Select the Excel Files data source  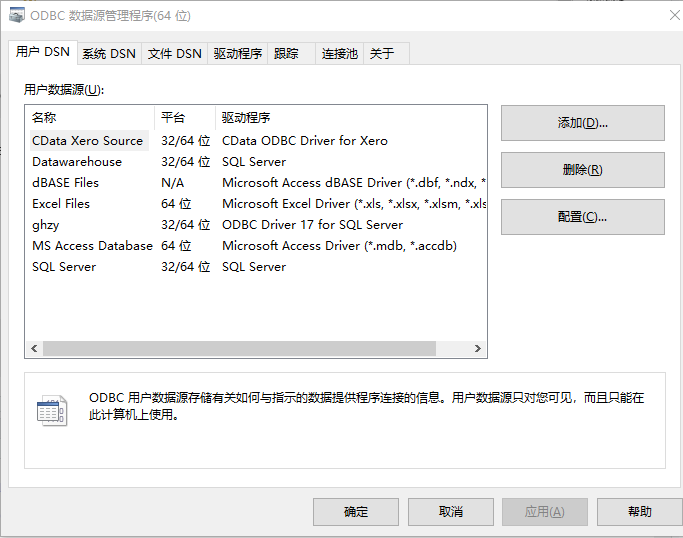61,204
